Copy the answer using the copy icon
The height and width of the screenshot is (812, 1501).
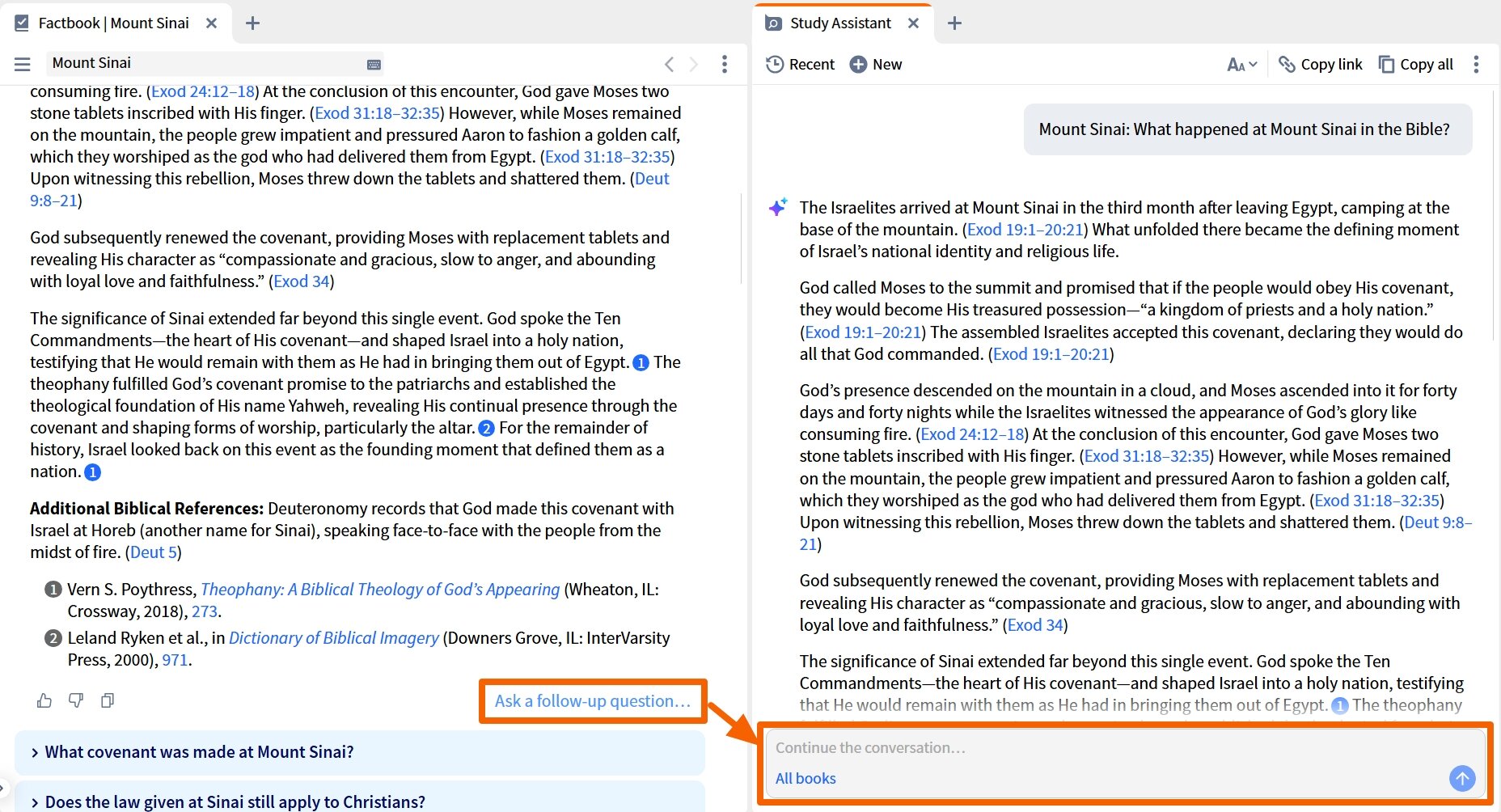[107, 700]
